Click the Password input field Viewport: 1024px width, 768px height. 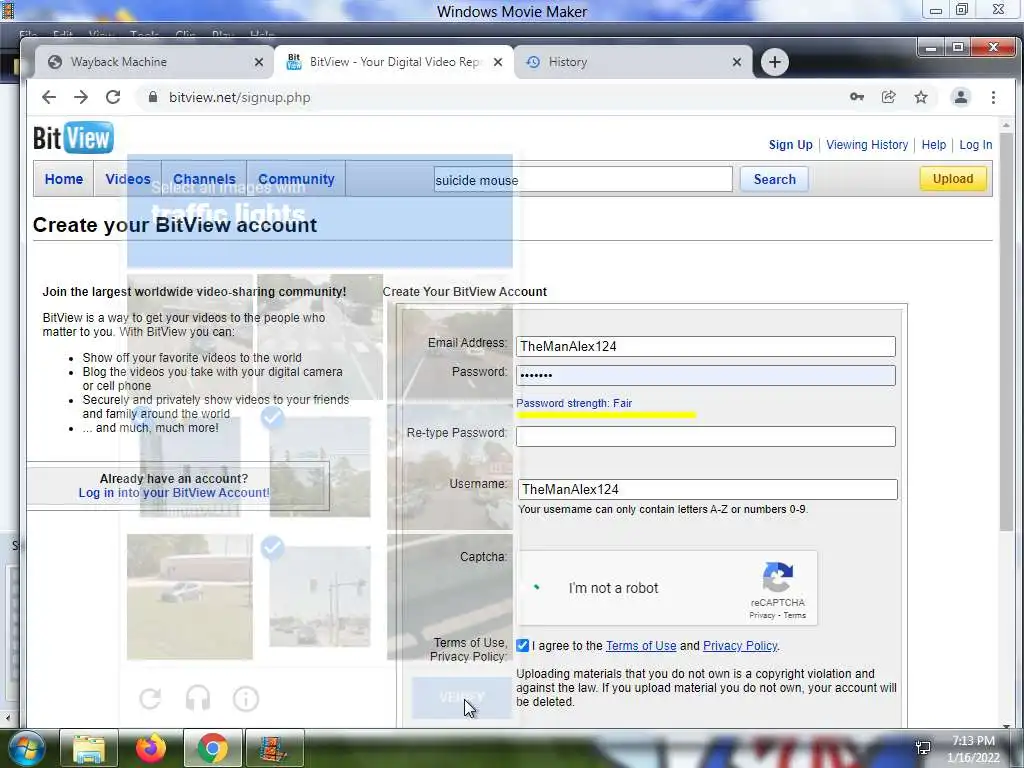705,375
